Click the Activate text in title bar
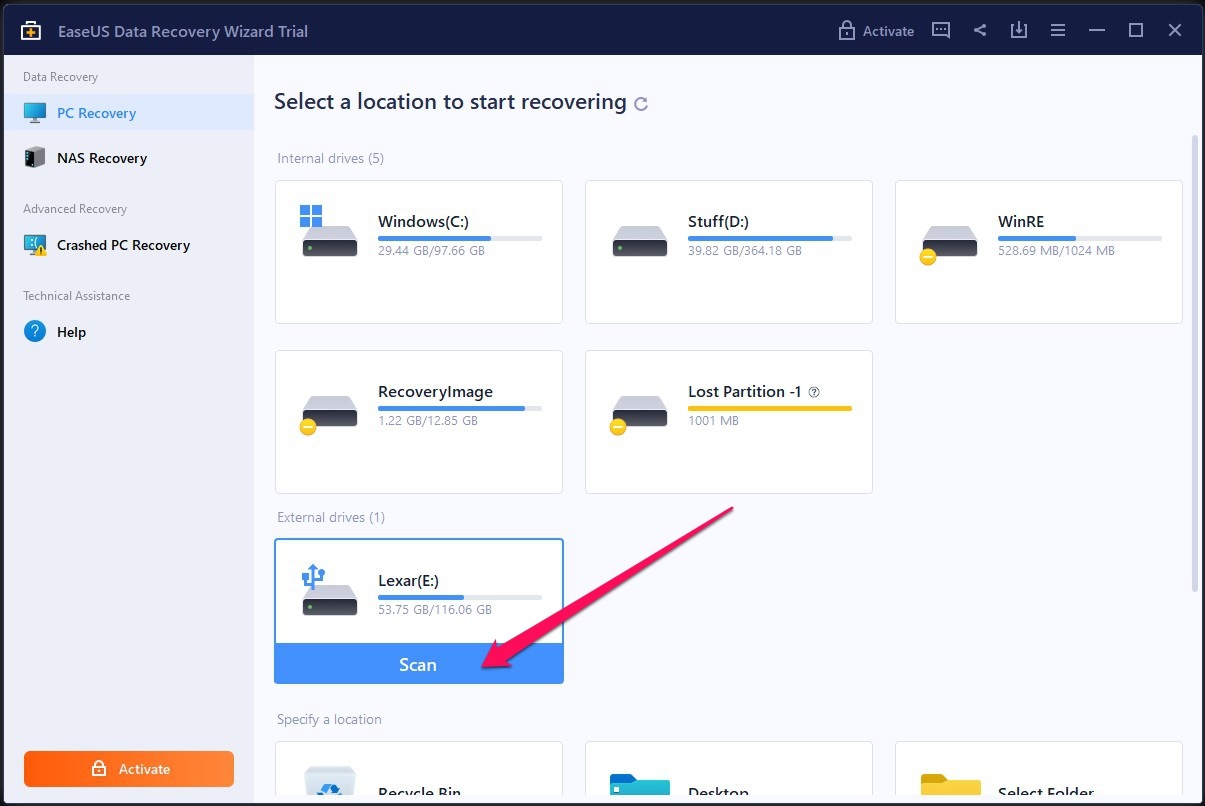The height and width of the screenshot is (806, 1205). click(888, 31)
